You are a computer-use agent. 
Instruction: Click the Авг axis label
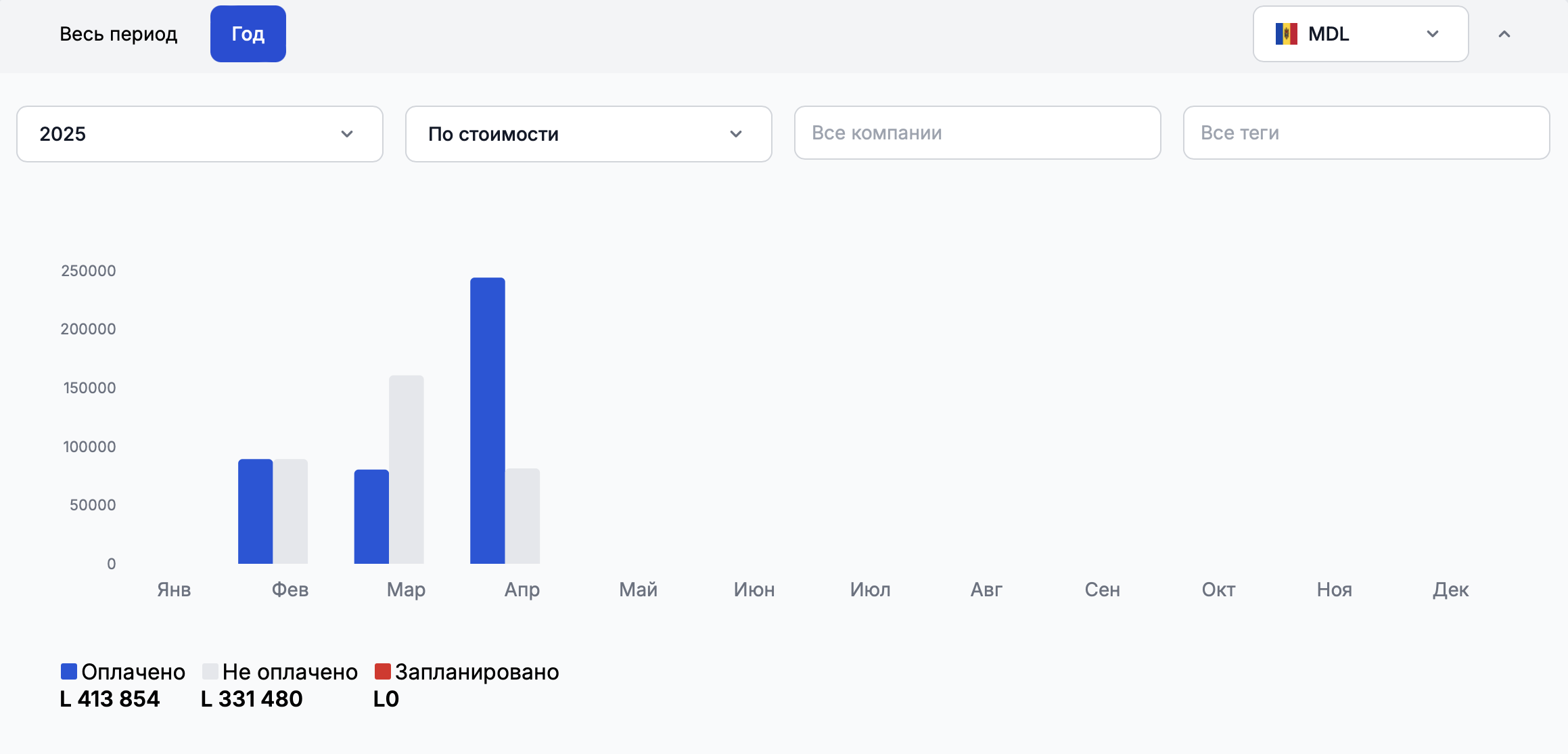tap(986, 590)
